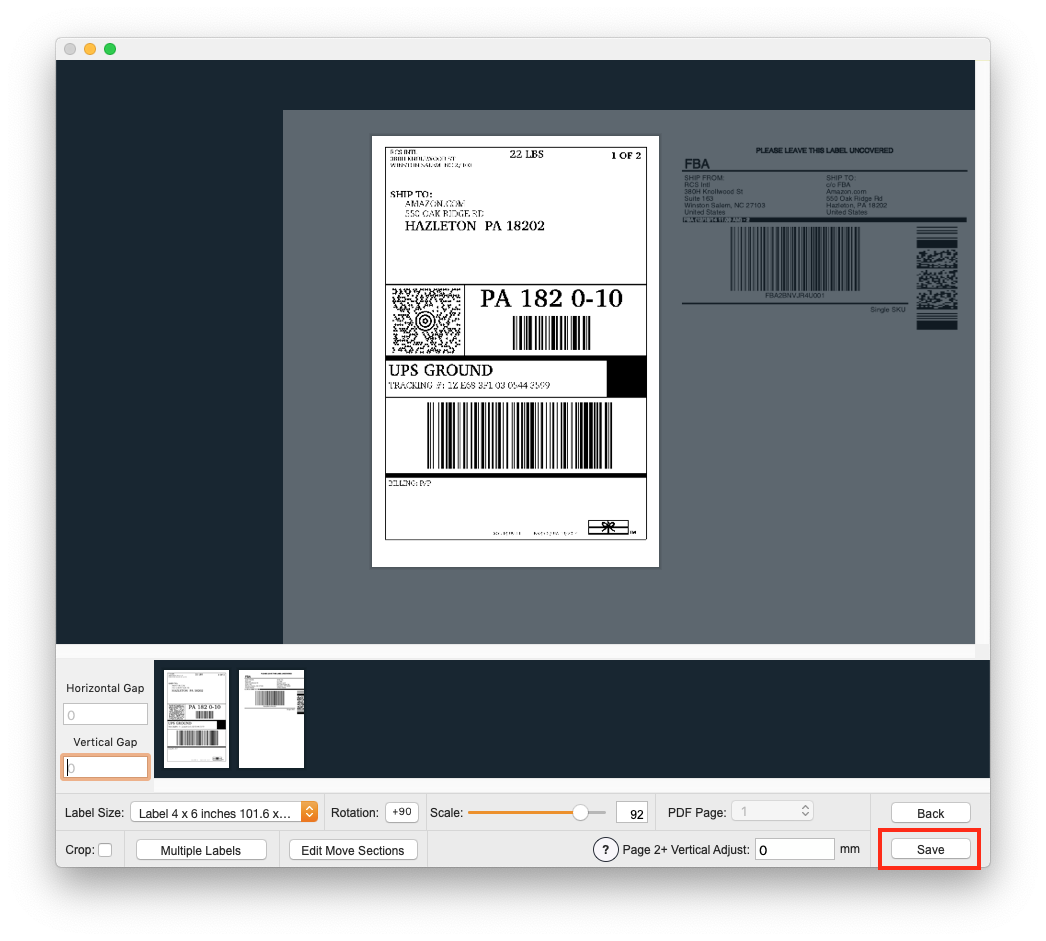Adjust the Scale slider handle
The image size is (1046, 941).
580,812
